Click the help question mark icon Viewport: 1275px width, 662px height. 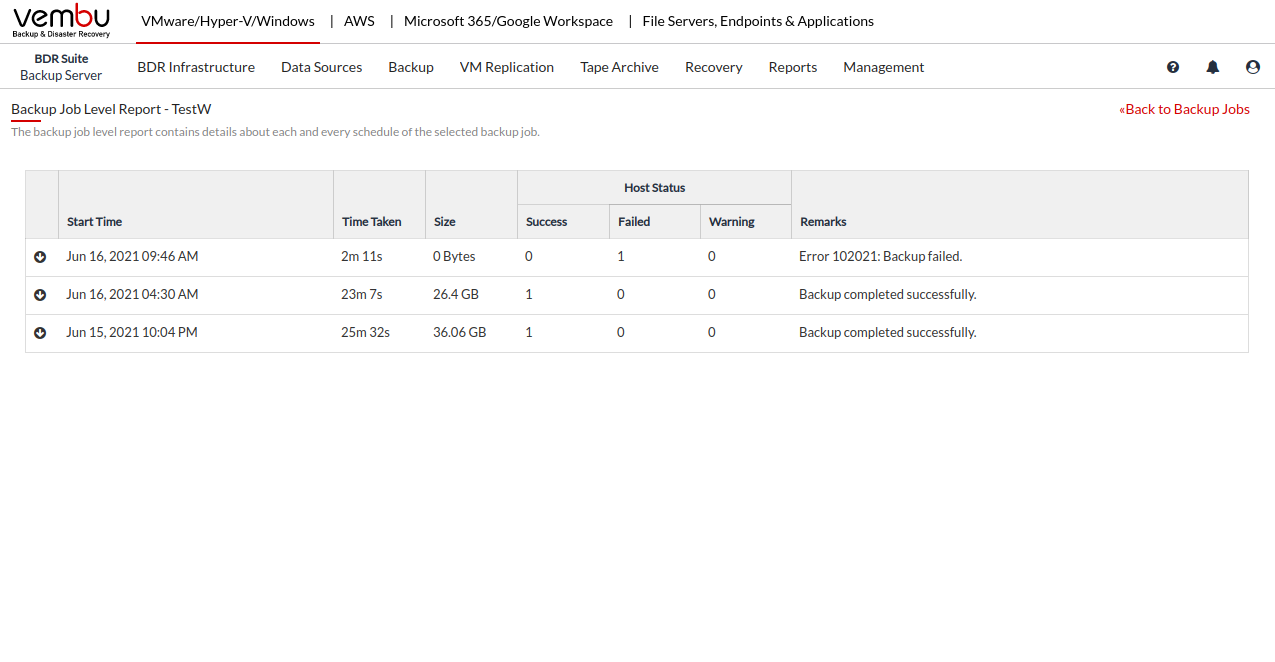1173,67
